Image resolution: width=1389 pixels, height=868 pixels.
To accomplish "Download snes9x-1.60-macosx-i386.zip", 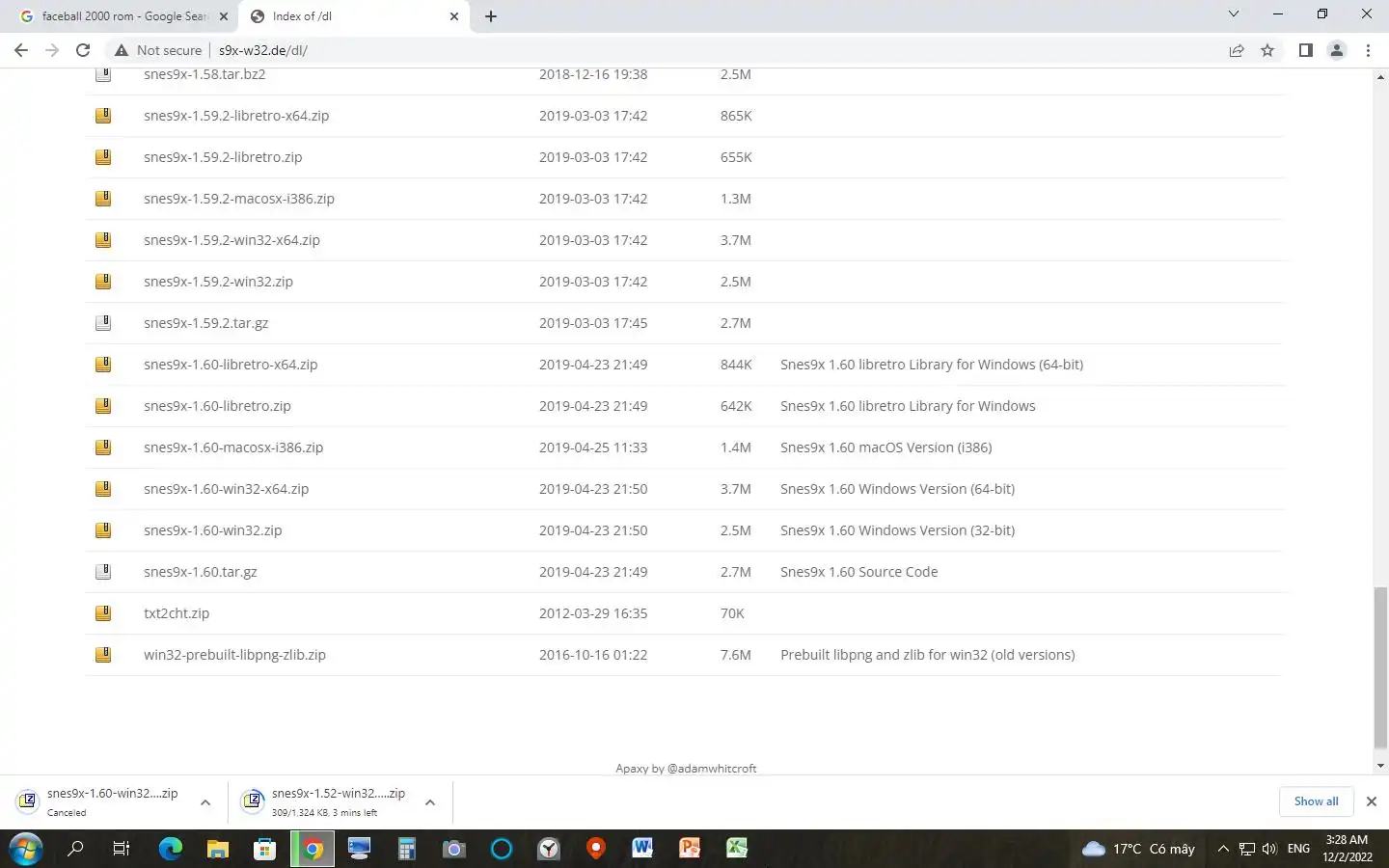I will tap(233, 448).
